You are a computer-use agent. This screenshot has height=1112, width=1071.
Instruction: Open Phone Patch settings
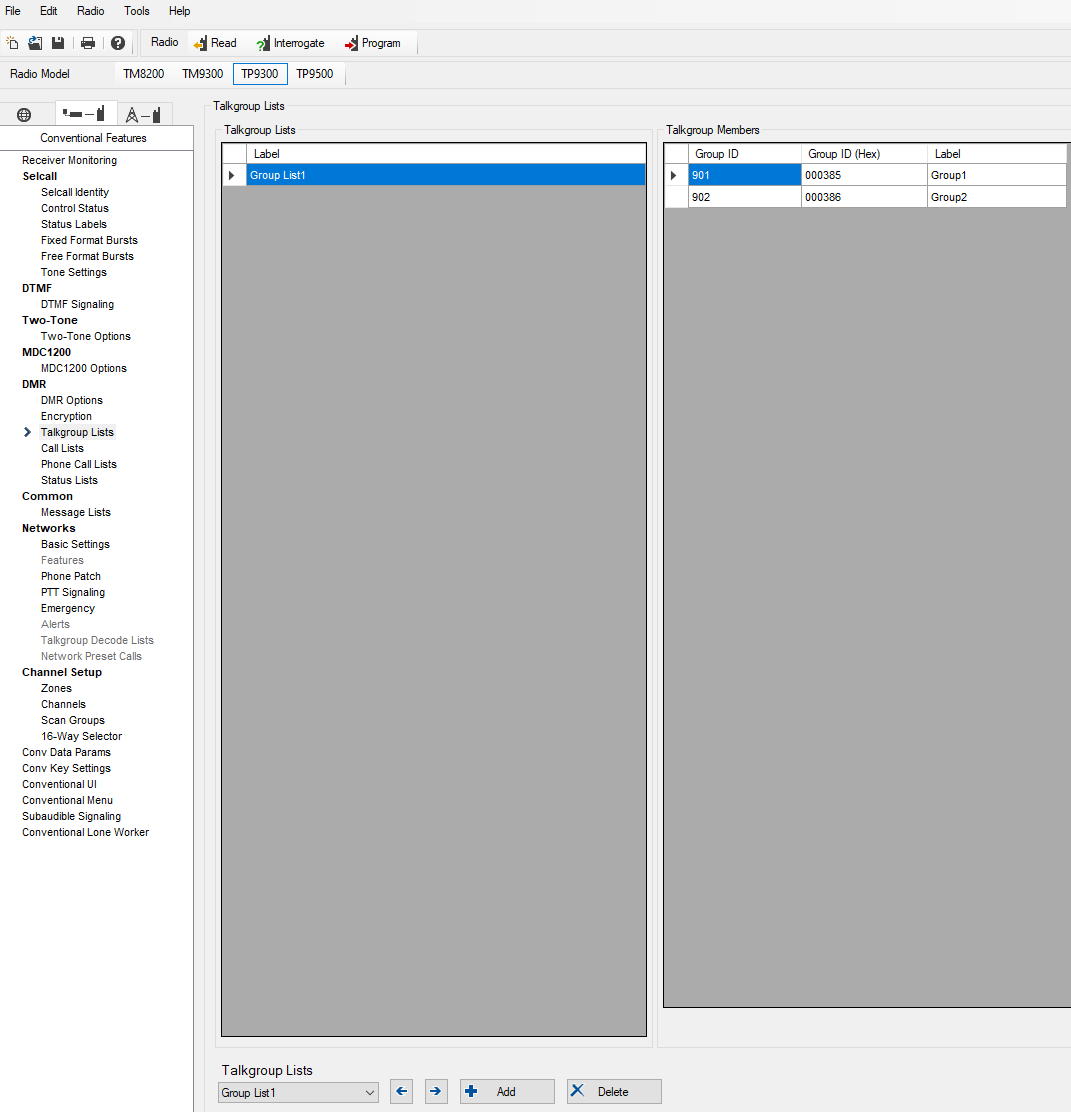[71, 577]
